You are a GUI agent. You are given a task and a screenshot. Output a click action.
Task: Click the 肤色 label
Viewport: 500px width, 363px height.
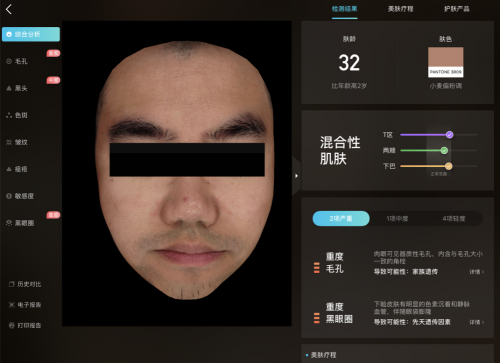(445, 39)
